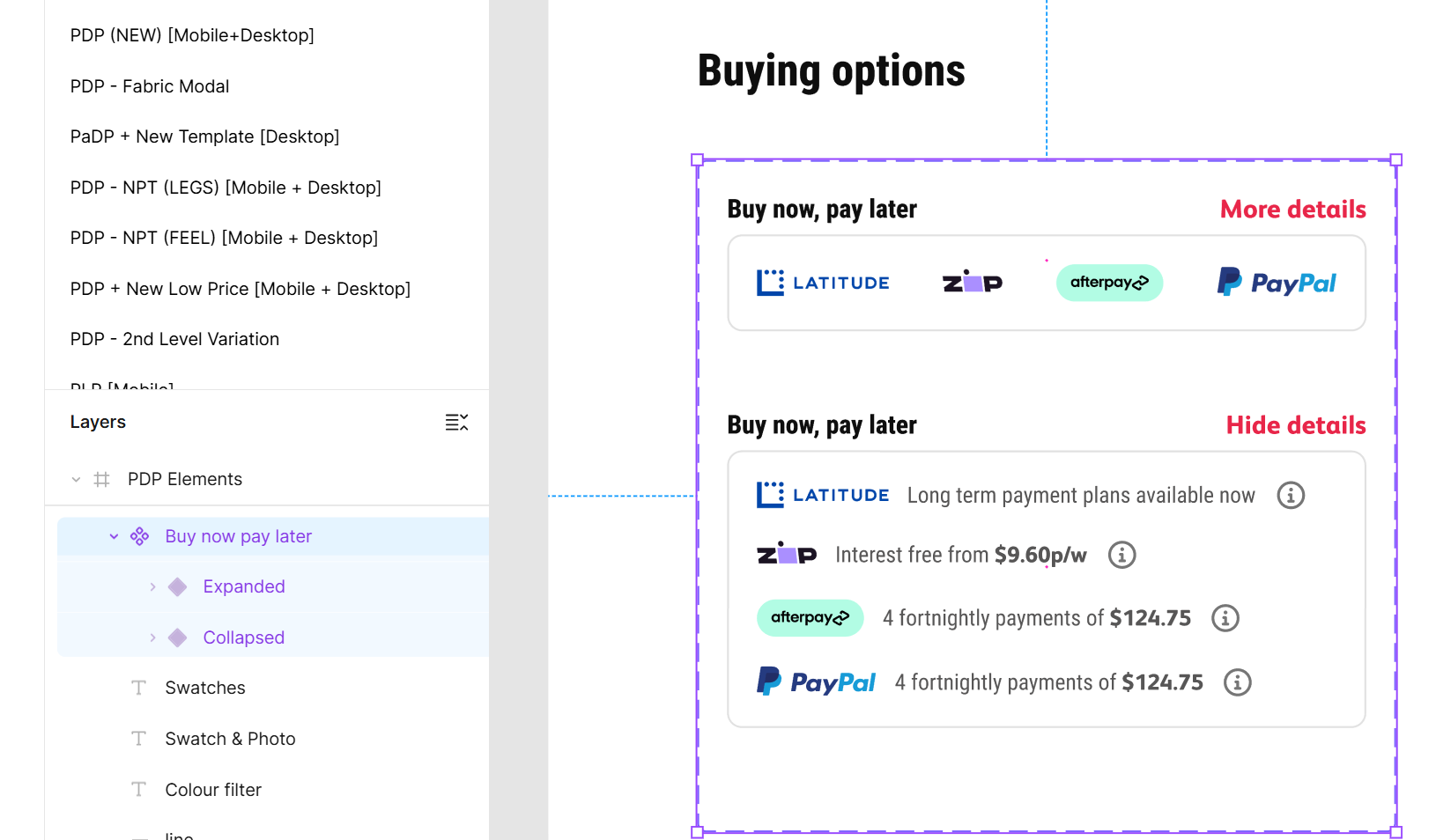Click 'Long term payment plans available now' text
The height and width of the screenshot is (840, 1436).
point(1081,496)
